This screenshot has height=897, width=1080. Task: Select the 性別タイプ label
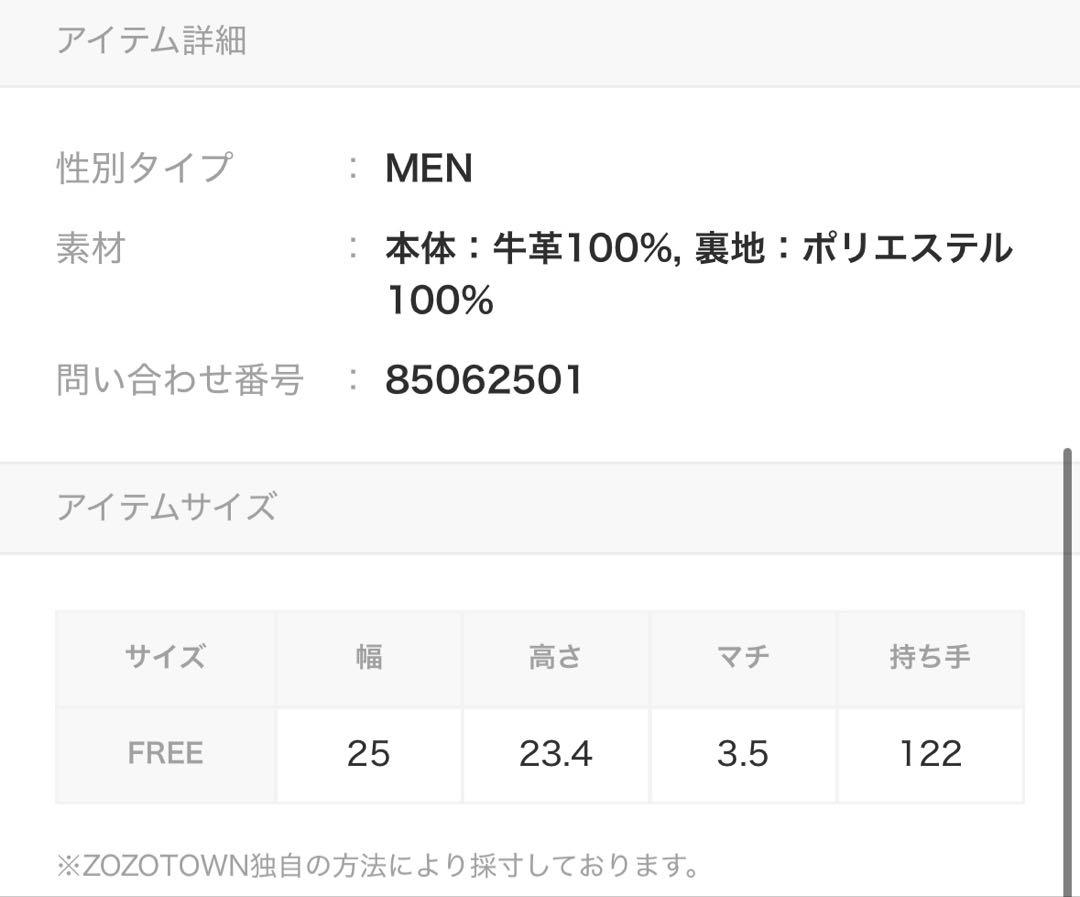click(x=145, y=167)
